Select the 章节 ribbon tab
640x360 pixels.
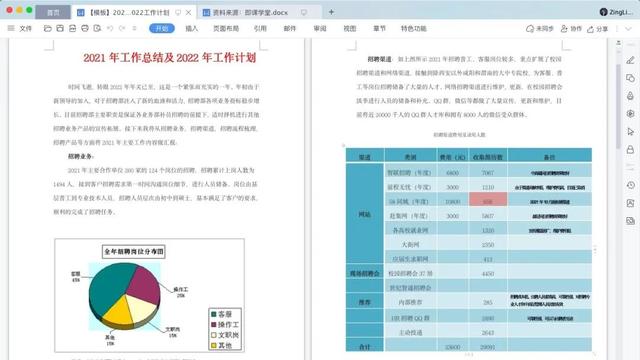tap(380, 29)
